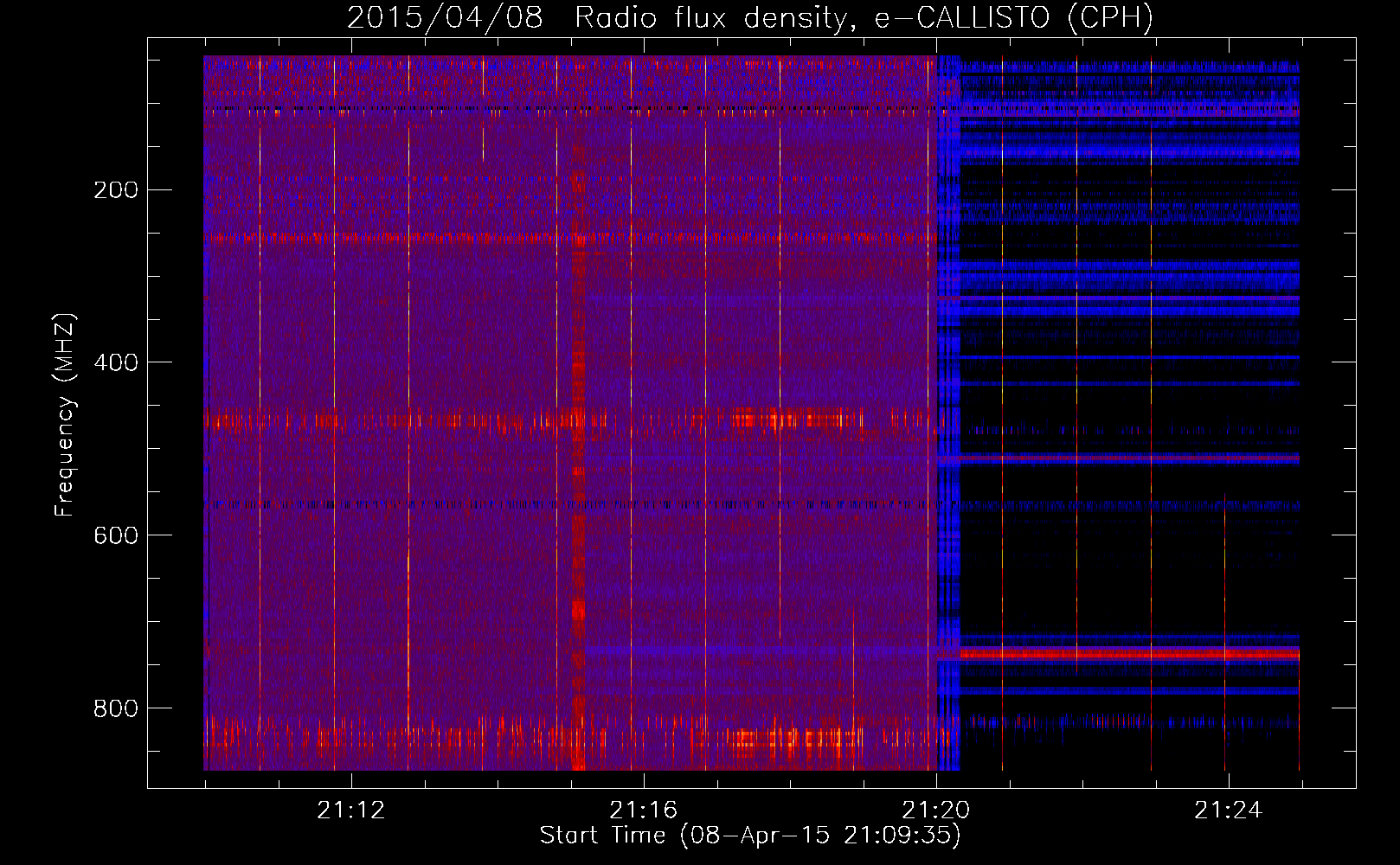Click the 800 frequency tick label
This screenshot has width=1400, height=865.
pyautogui.click(x=116, y=708)
